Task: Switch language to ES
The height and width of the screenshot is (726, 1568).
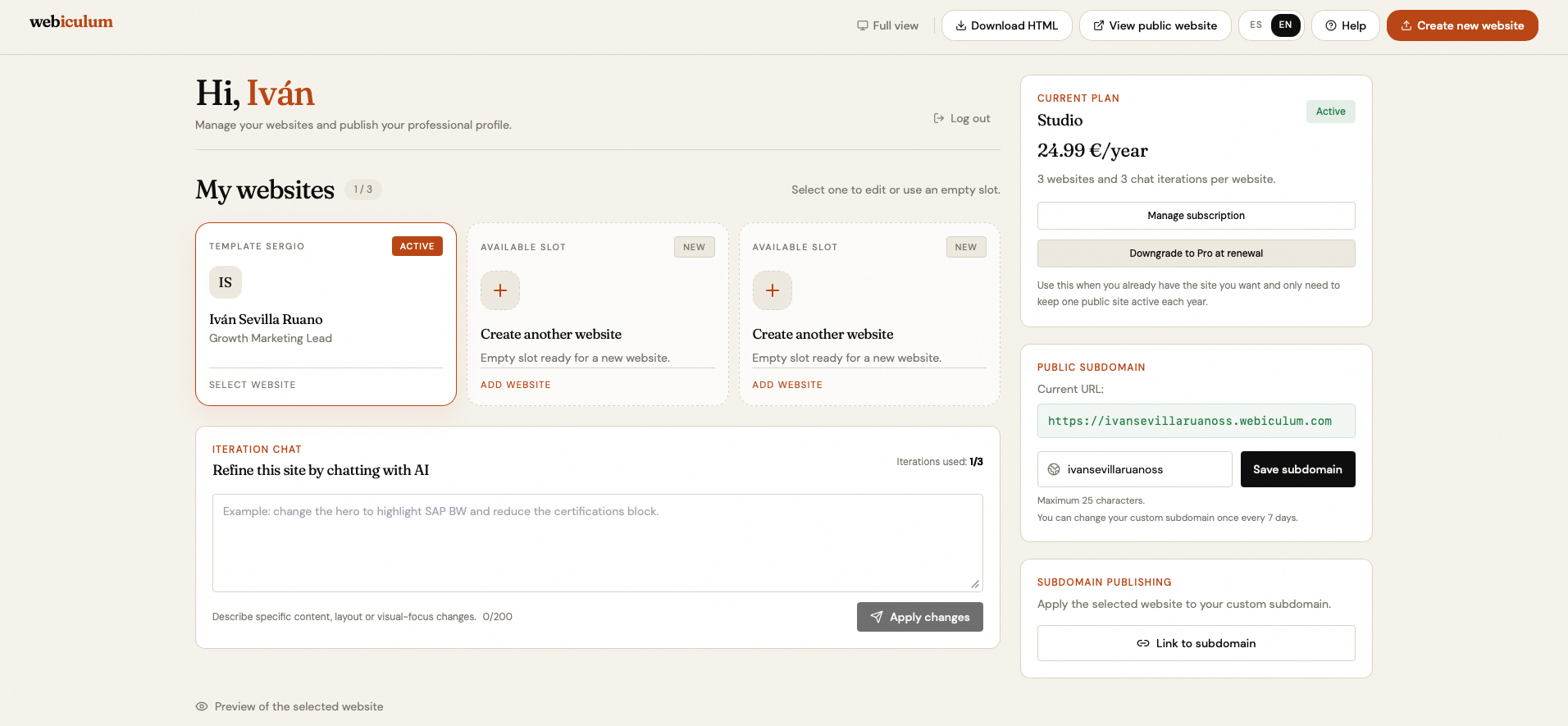Action: (1256, 25)
